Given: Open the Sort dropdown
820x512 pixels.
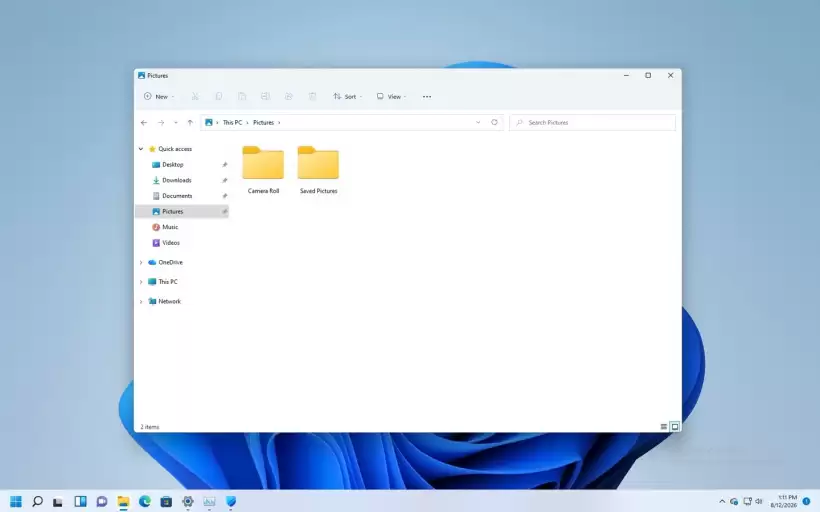Looking at the screenshot, I should (x=347, y=96).
